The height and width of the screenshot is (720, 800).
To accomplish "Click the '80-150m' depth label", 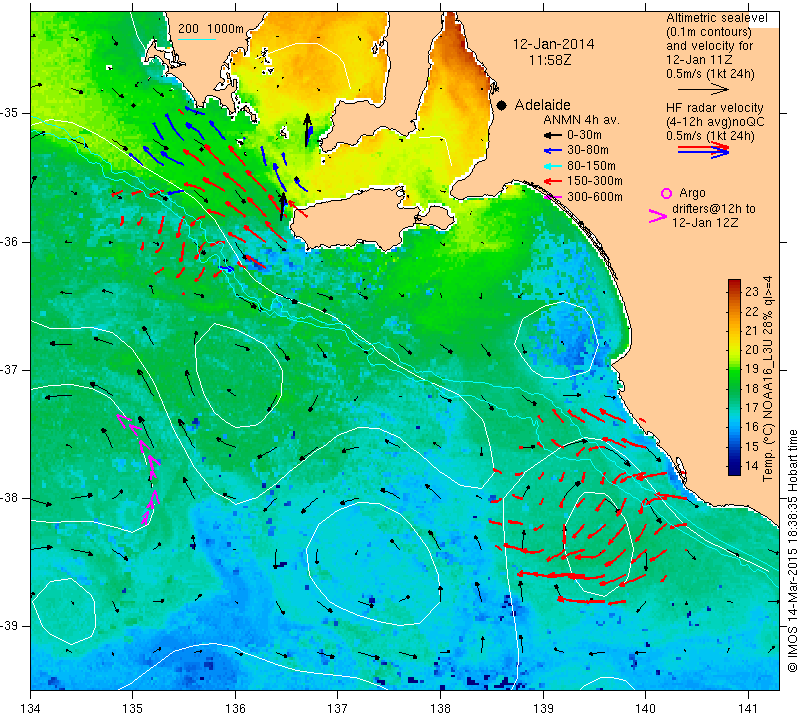I will coord(591,166).
